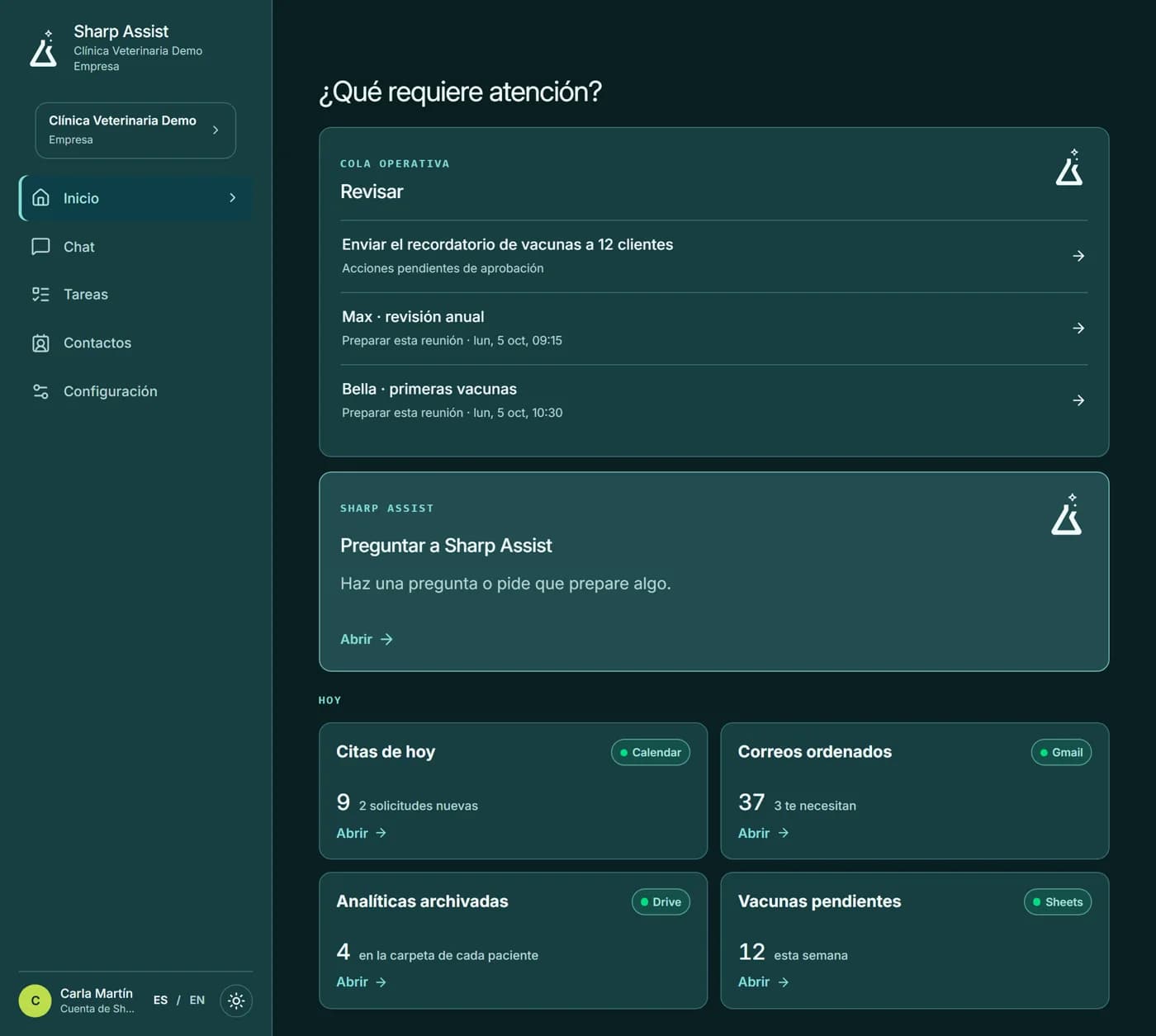Click Abrir under Analíticas archivadas

tap(361, 982)
